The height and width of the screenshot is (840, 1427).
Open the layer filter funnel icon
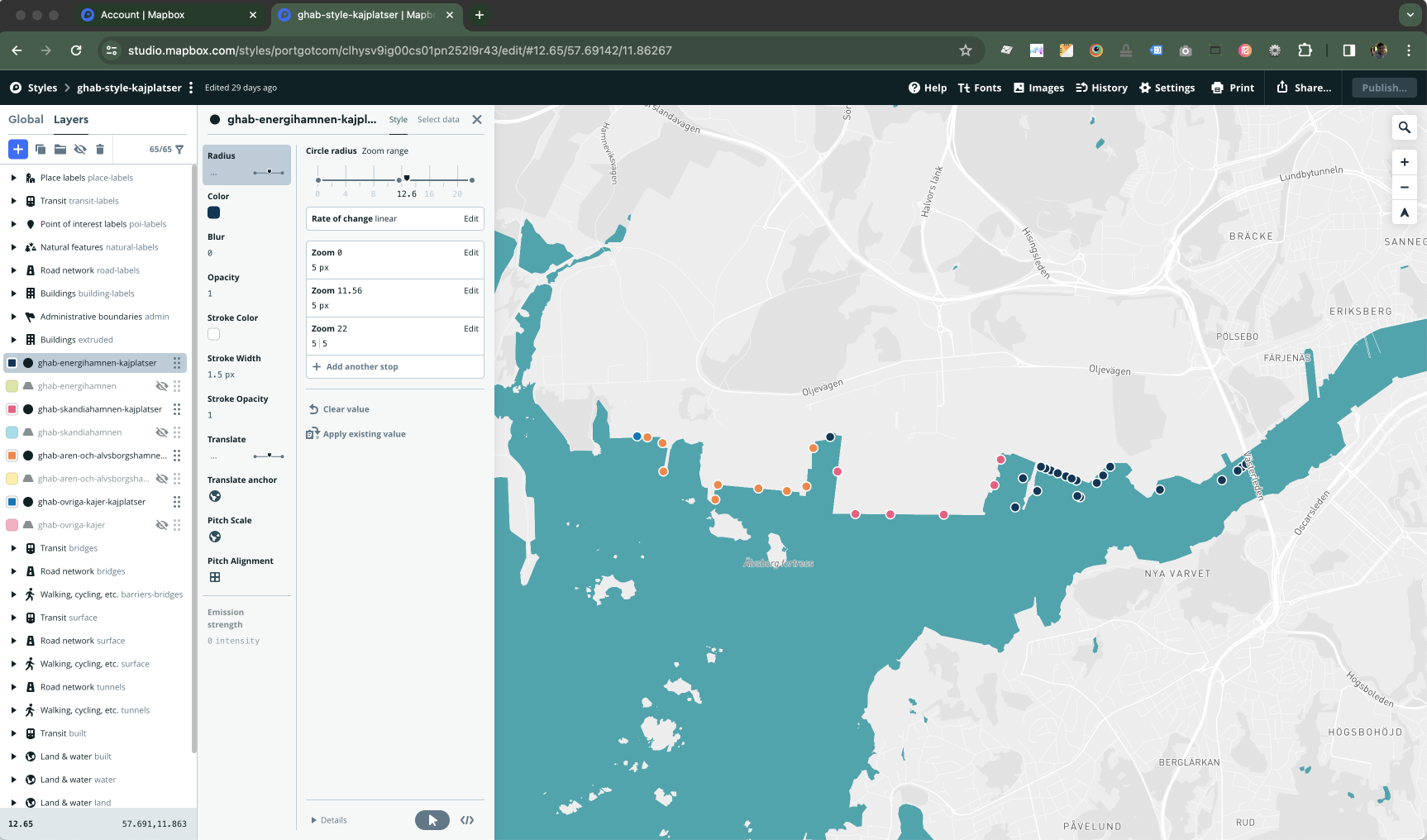[179, 150]
